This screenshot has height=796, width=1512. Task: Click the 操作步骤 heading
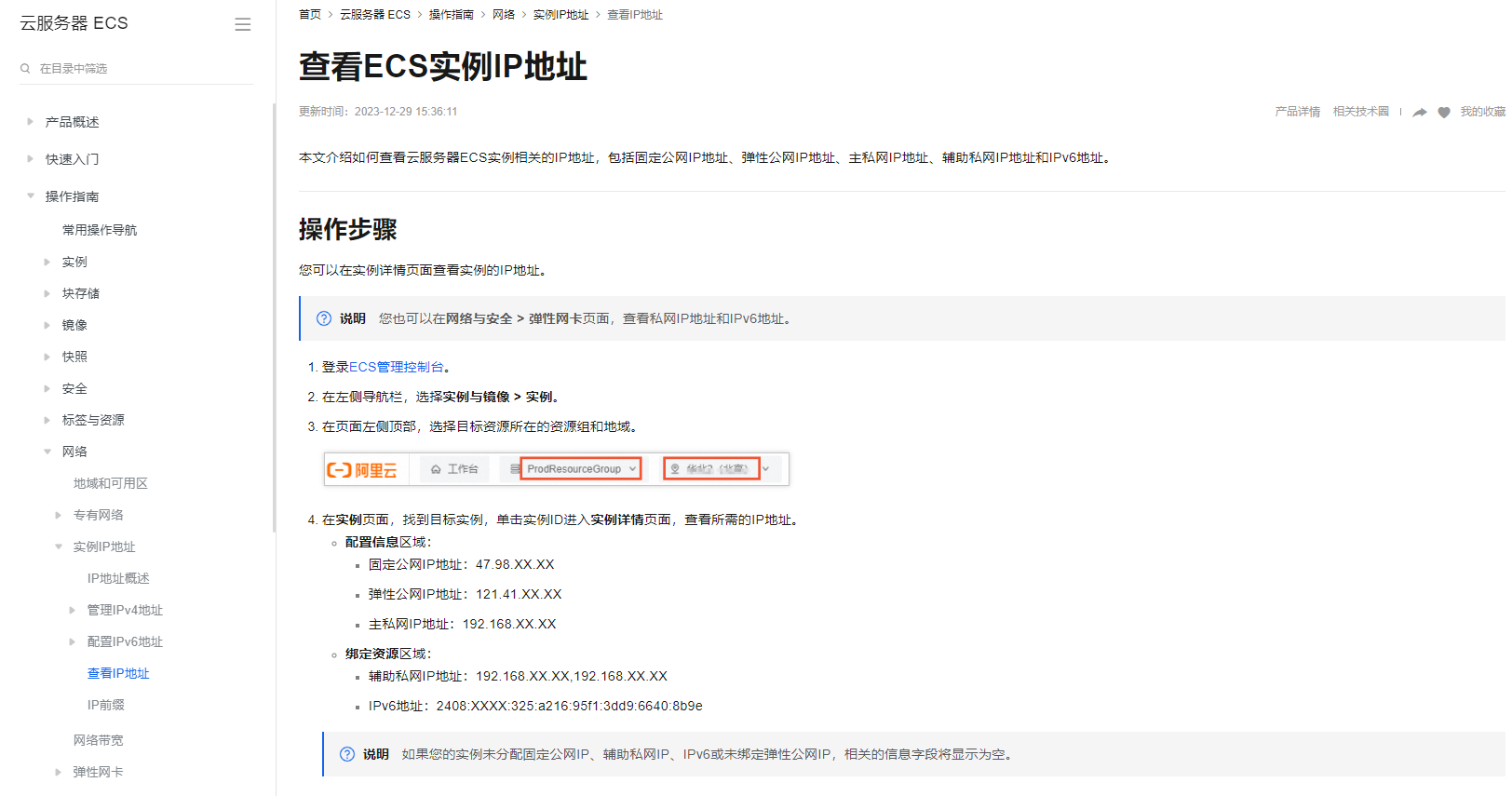coord(348,230)
